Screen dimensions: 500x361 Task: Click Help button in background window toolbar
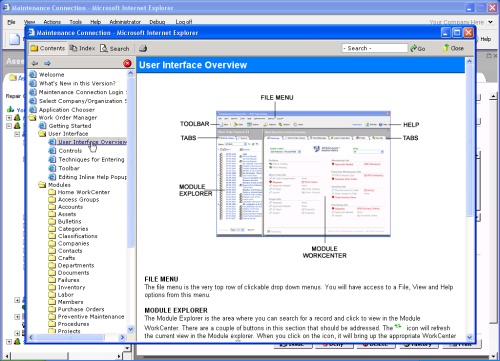(x=486, y=39)
